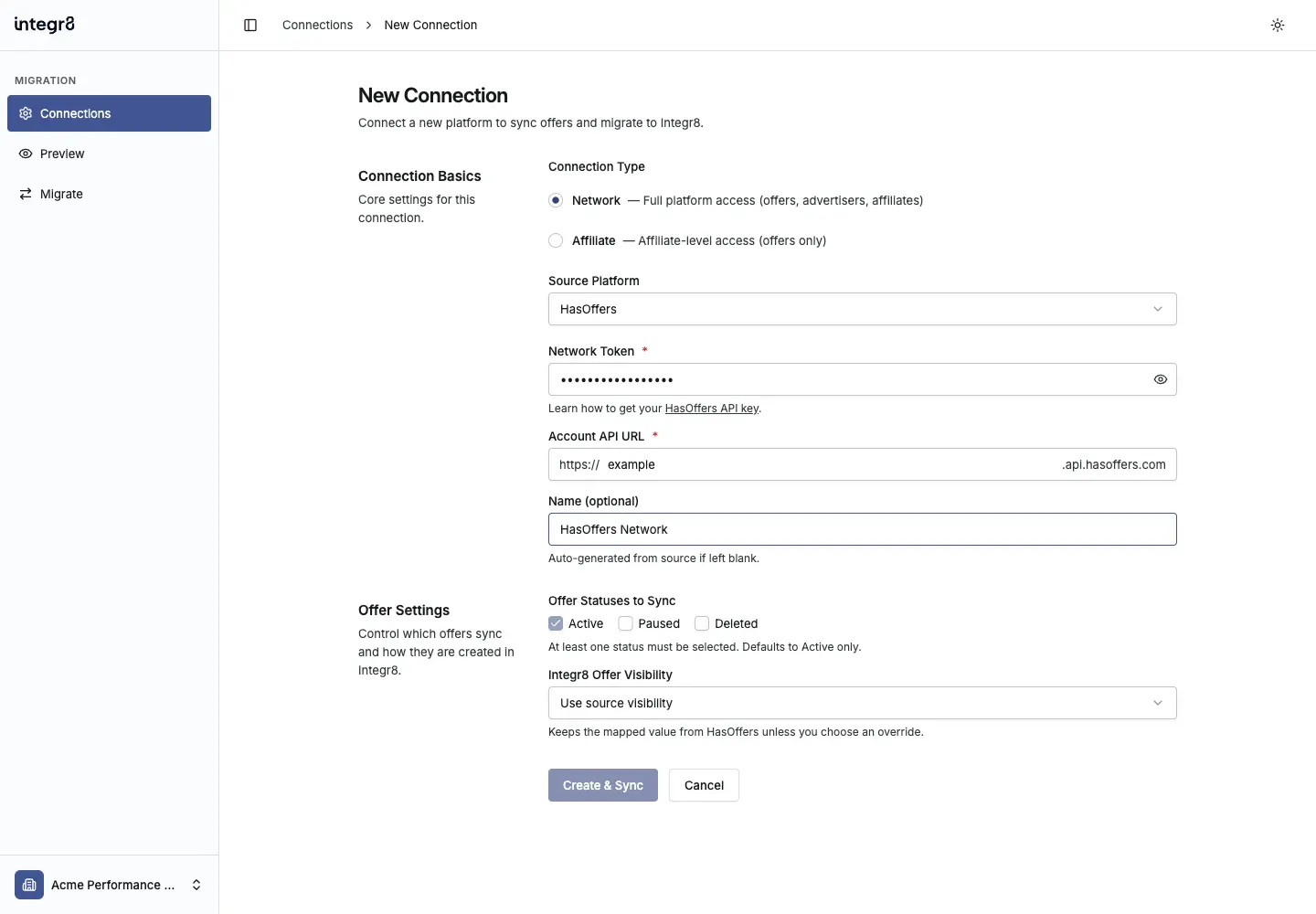This screenshot has height=914, width=1316.
Task: Uncheck the Active status checkbox
Action: (556, 623)
